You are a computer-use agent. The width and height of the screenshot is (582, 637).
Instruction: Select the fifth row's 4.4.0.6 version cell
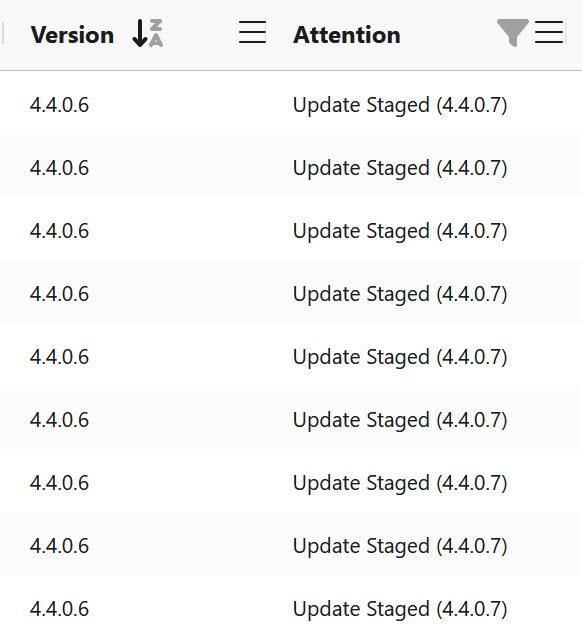click(x=59, y=357)
